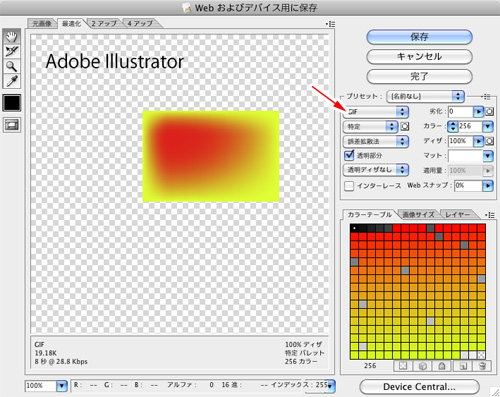Switch to the 画像サイズ tab
The width and height of the screenshot is (500, 397).
418,215
